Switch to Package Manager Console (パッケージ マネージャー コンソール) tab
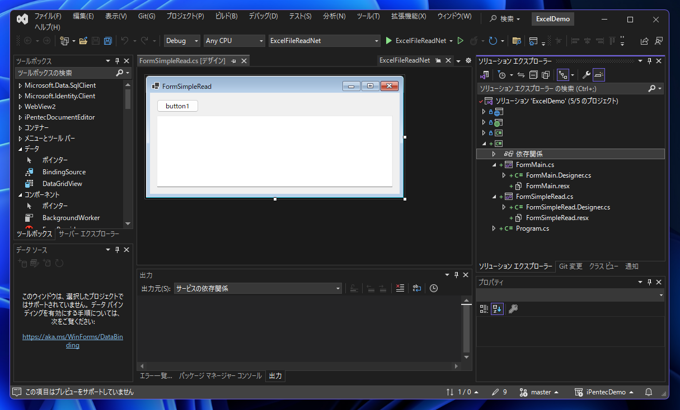This screenshot has width=680, height=410. [x=220, y=376]
